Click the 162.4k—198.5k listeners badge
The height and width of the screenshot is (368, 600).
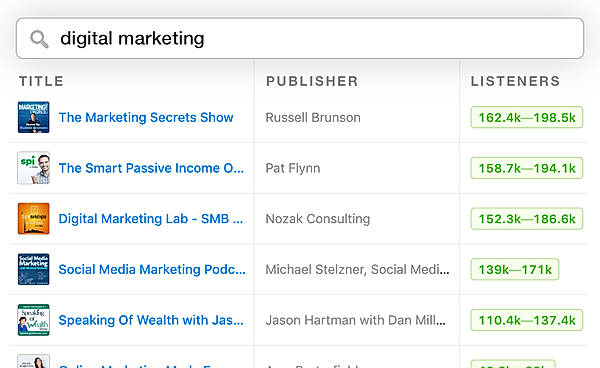pyautogui.click(x=527, y=117)
